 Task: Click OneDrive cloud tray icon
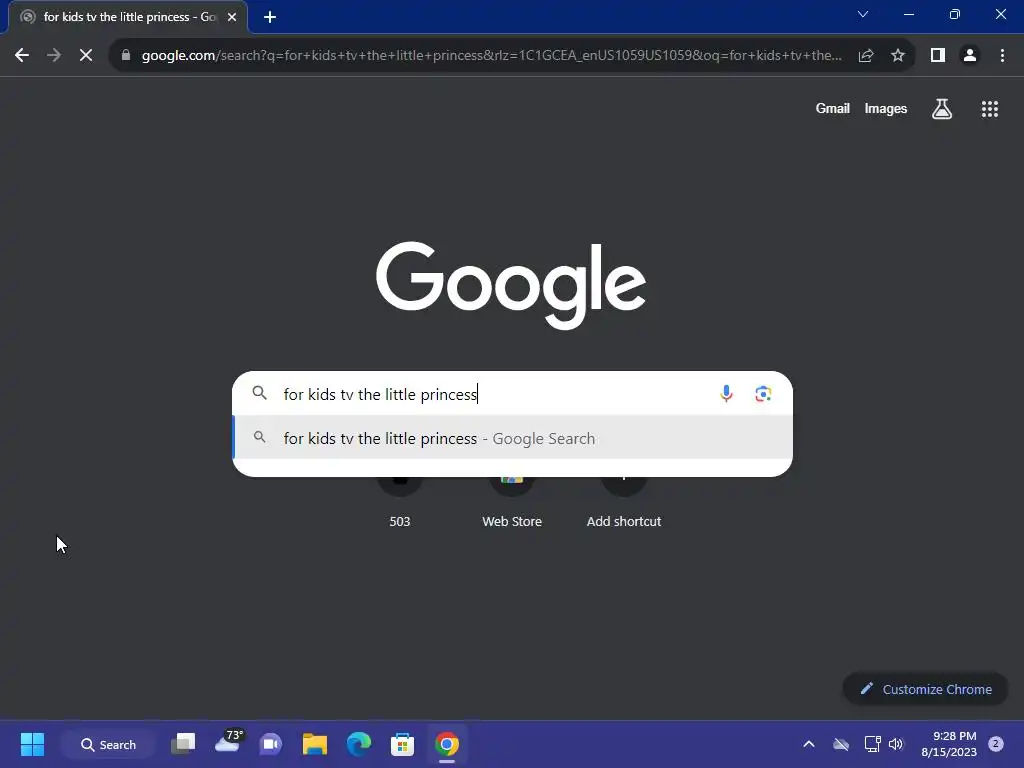click(841, 744)
